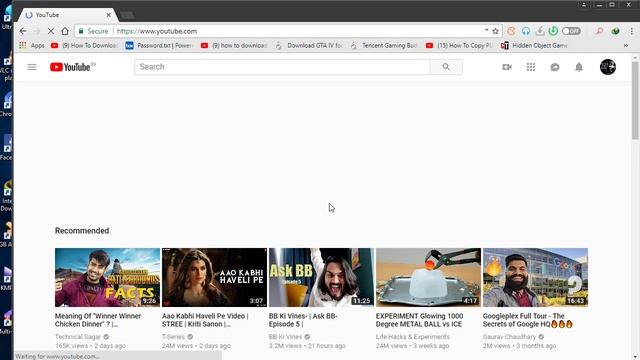This screenshot has width=640, height=360.
Task: Visit the T-Series channel
Action: (173, 337)
